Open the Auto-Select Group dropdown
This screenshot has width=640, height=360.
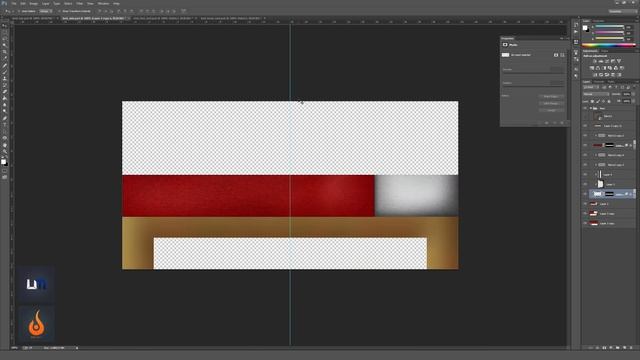(45, 11)
